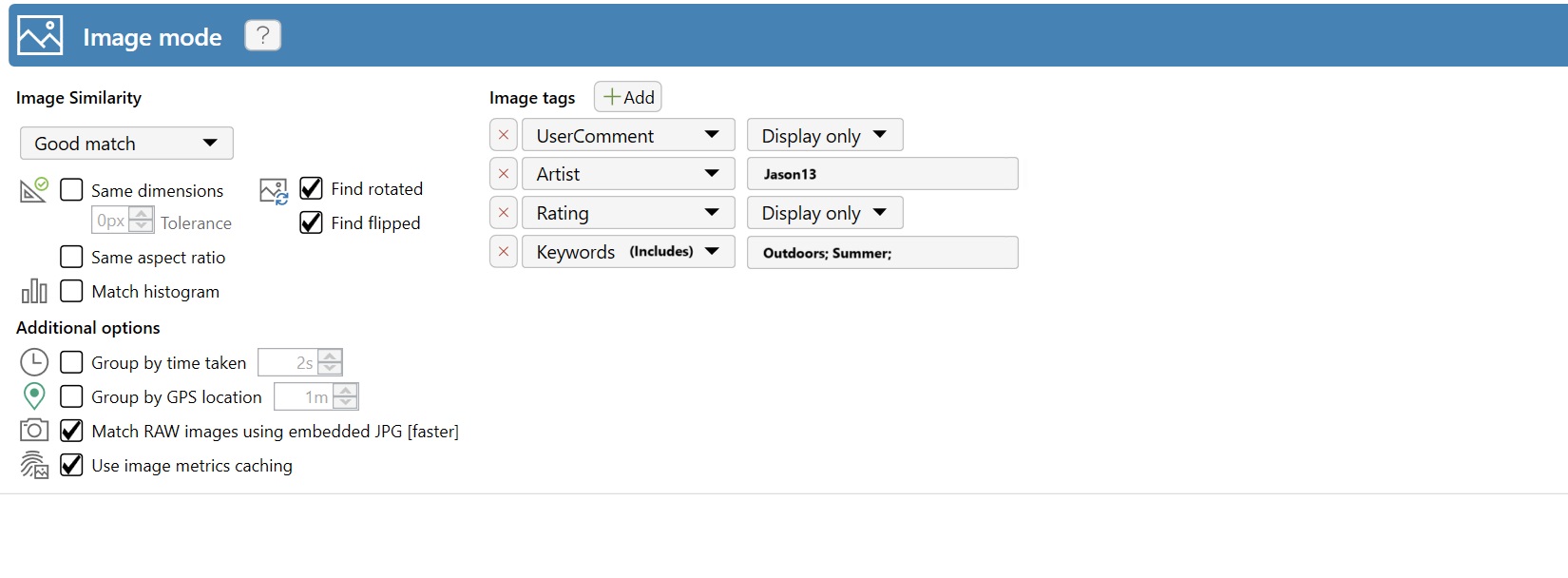The width and height of the screenshot is (1568, 578).
Task: Delete the Keywords tag with red X
Action: pos(504,252)
